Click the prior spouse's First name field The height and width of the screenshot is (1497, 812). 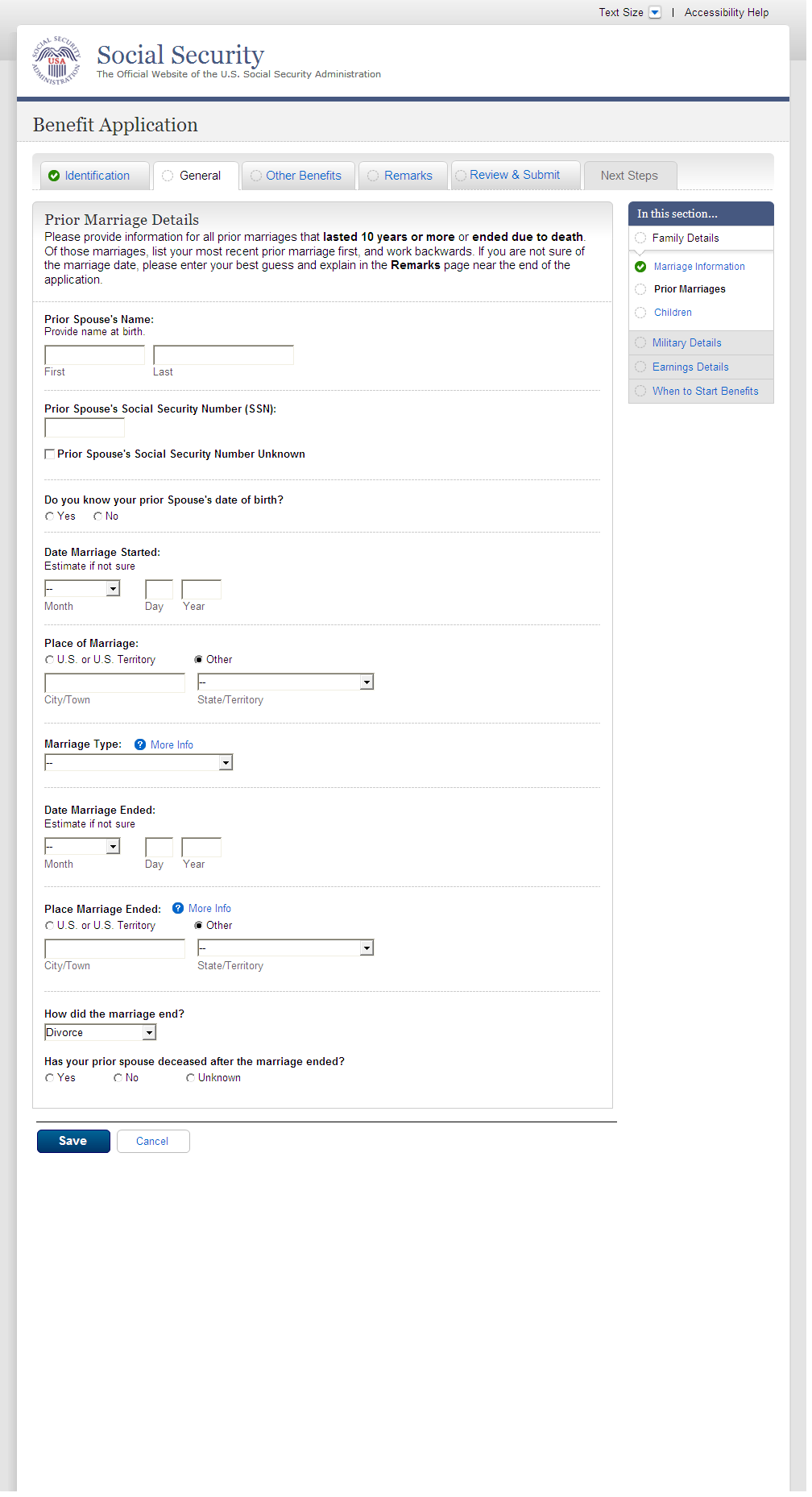tap(94, 355)
